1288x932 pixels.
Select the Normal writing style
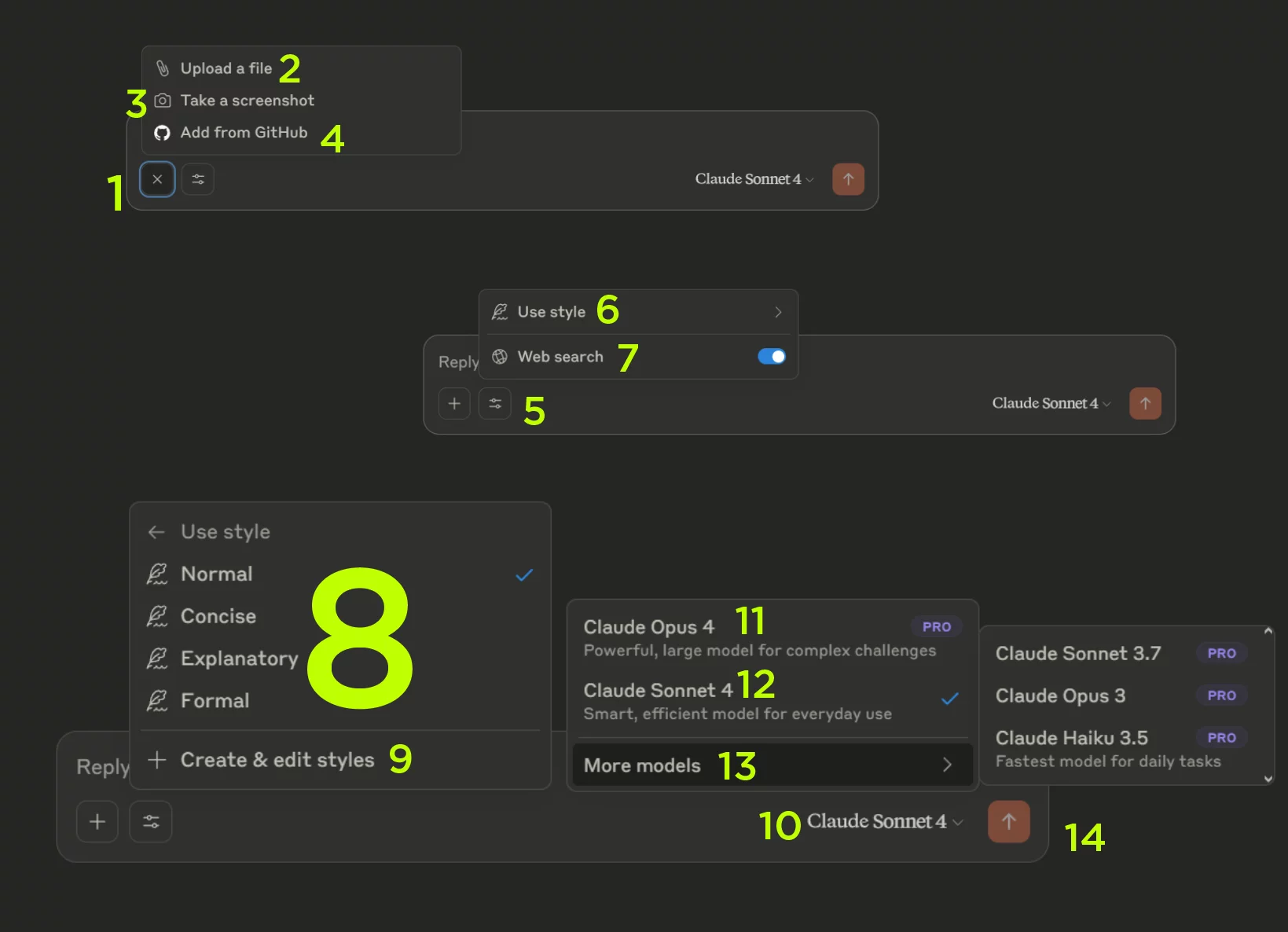click(x=217, y=574)
